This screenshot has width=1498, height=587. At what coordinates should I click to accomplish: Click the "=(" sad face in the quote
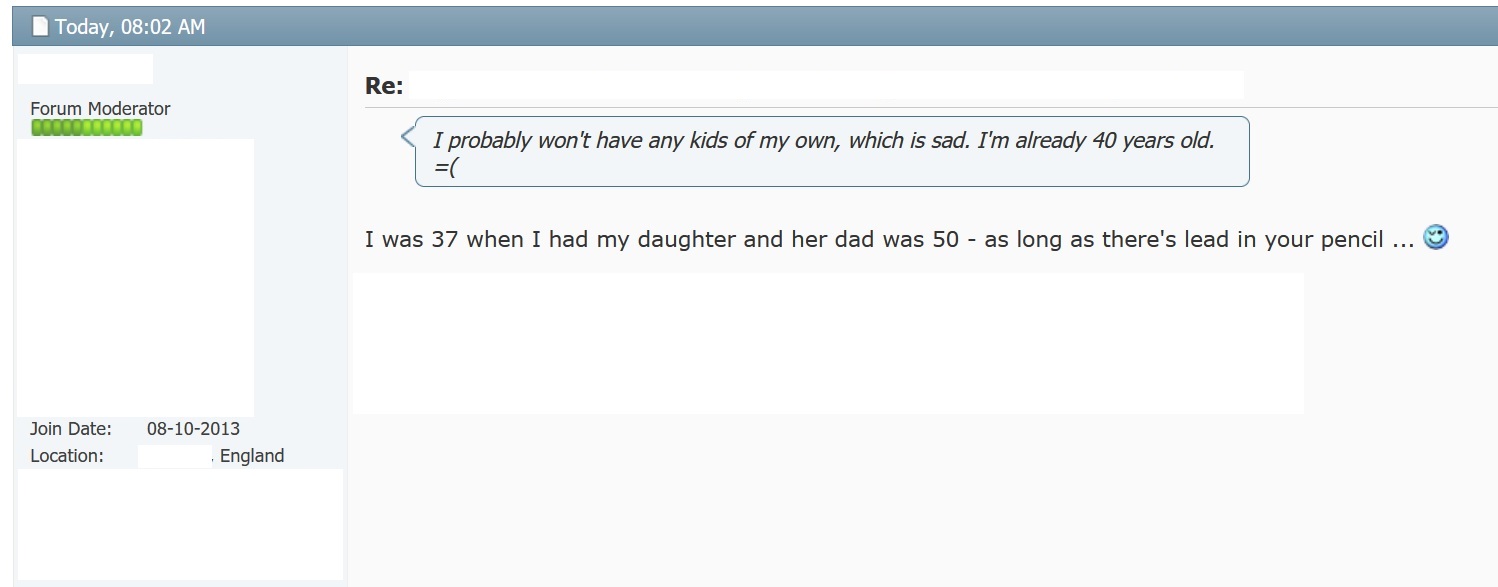[445, 167]
